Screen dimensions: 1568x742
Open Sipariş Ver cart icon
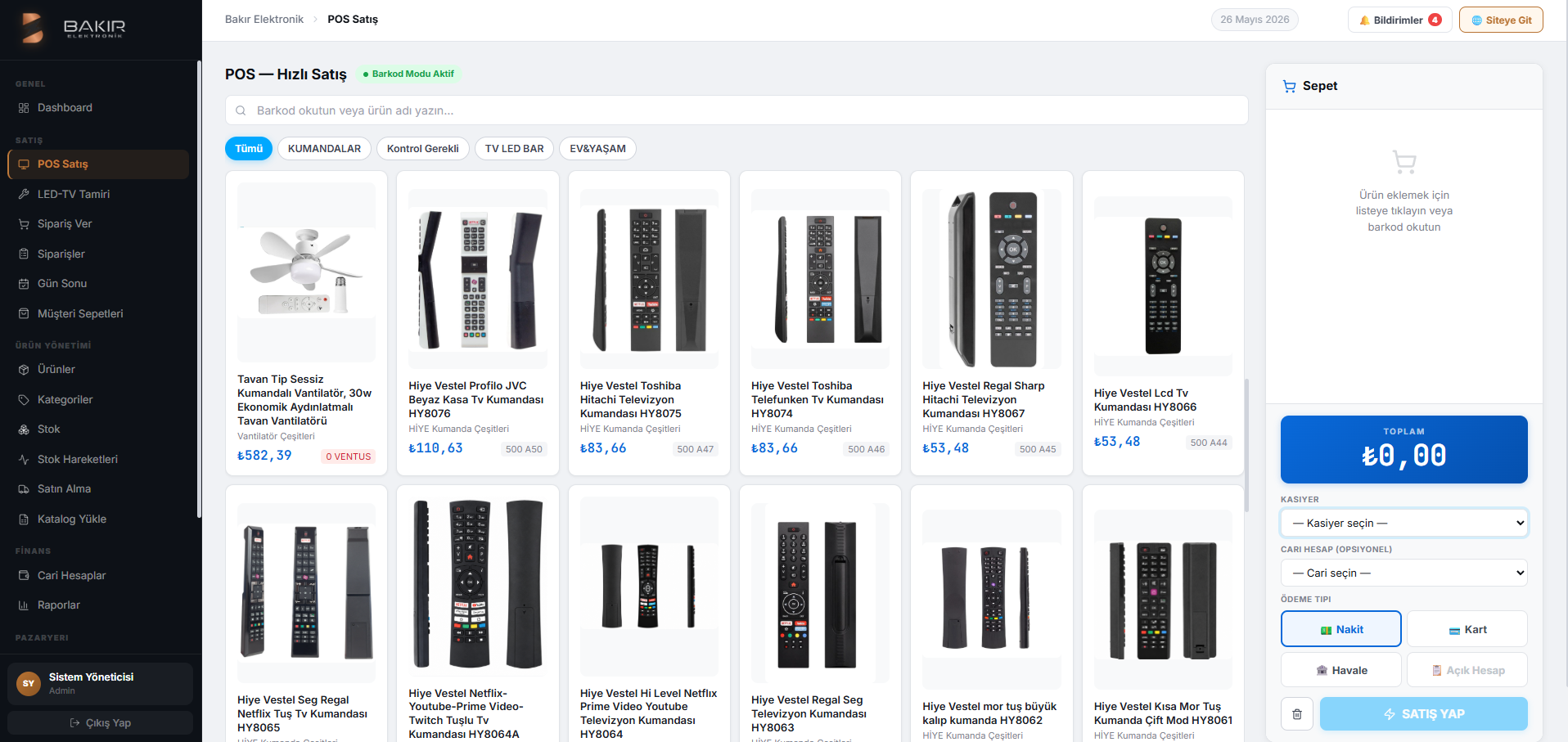pos(24,224)
